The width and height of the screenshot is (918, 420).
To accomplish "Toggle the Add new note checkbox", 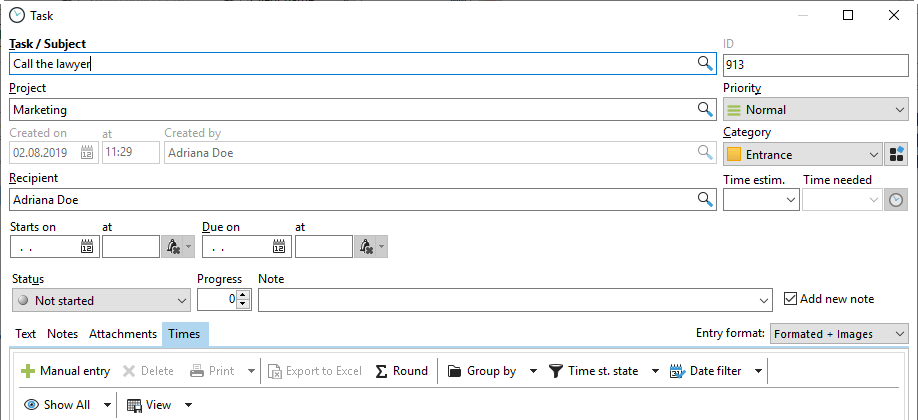I will [x=791, y=299].
